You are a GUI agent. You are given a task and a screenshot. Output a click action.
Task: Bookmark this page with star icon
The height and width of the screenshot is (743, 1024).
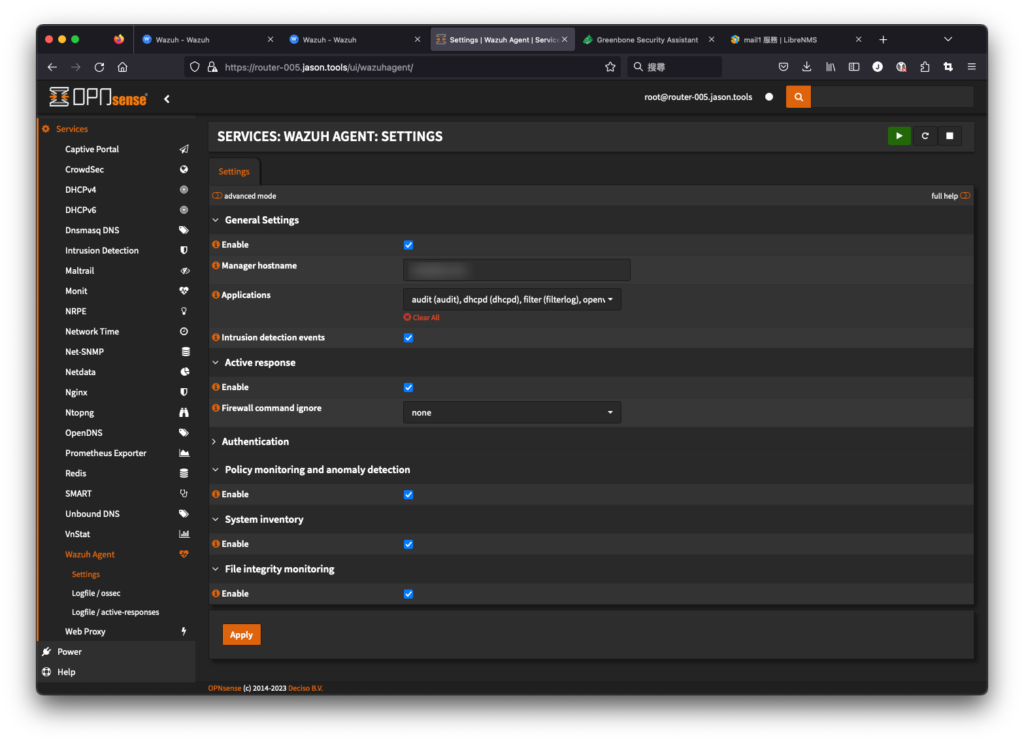[610, 67]
